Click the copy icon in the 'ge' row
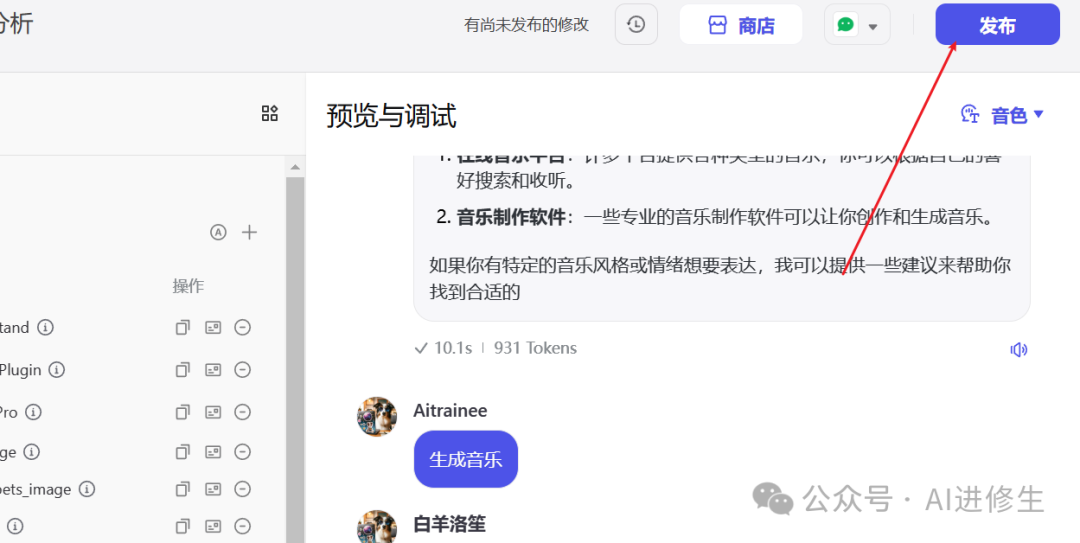Viewport: 1080px width, 543px height. (x=183, y=452)
